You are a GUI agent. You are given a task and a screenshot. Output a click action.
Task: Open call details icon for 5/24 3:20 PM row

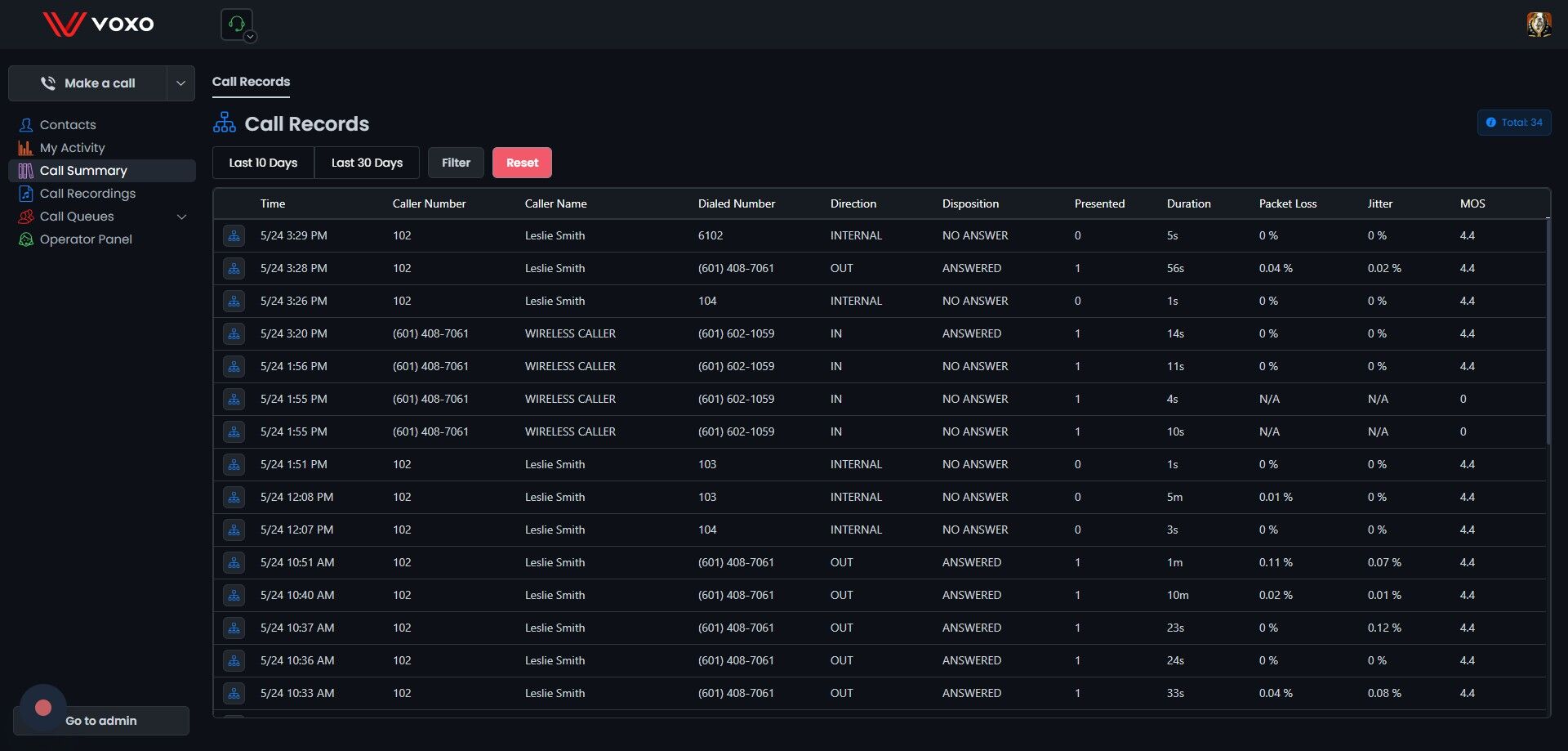coord(234,334)
